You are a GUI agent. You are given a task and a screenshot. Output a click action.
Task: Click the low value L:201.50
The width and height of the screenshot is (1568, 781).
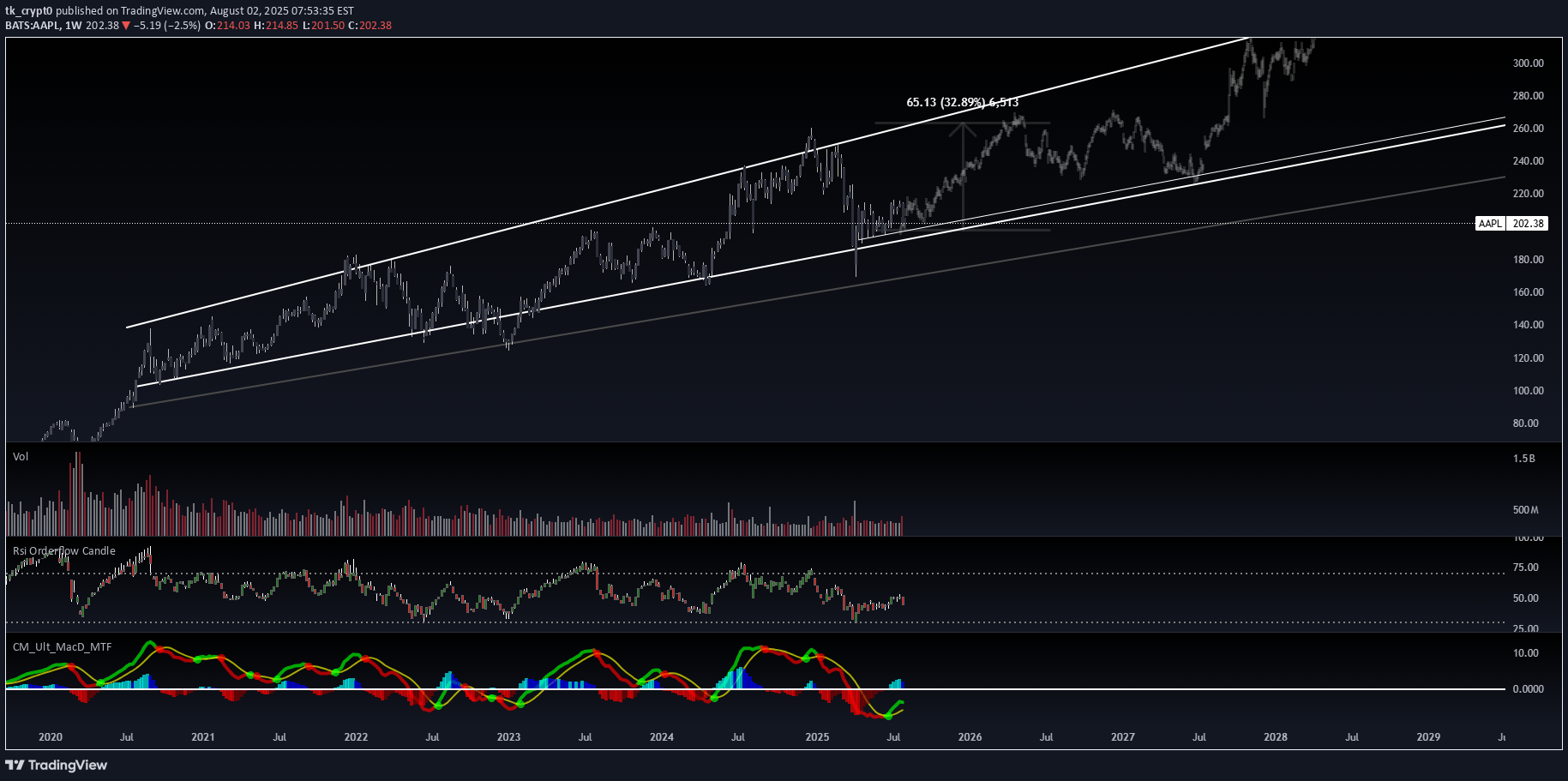pyautogui.click(x=323, y=26)
